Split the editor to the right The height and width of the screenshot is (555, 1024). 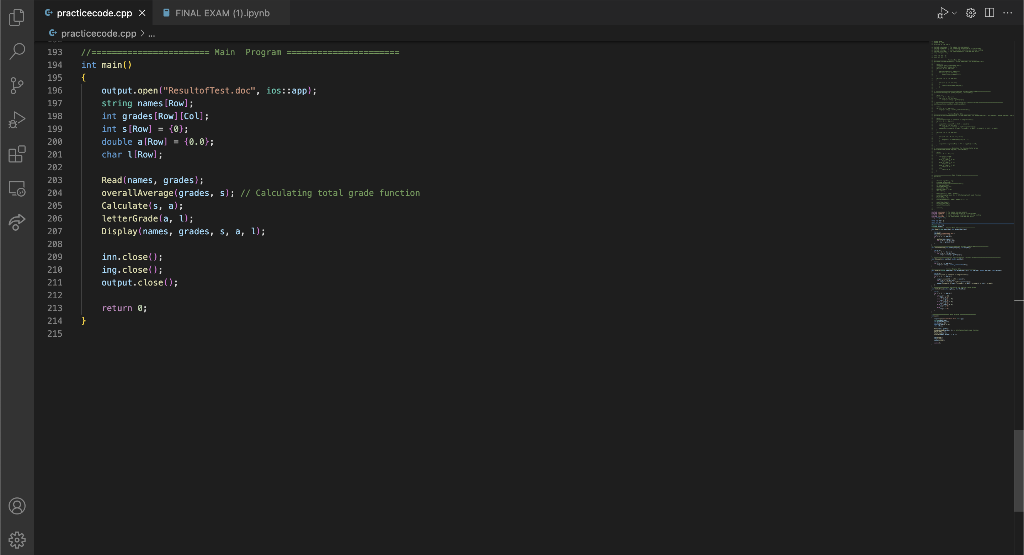click(989, 13)
